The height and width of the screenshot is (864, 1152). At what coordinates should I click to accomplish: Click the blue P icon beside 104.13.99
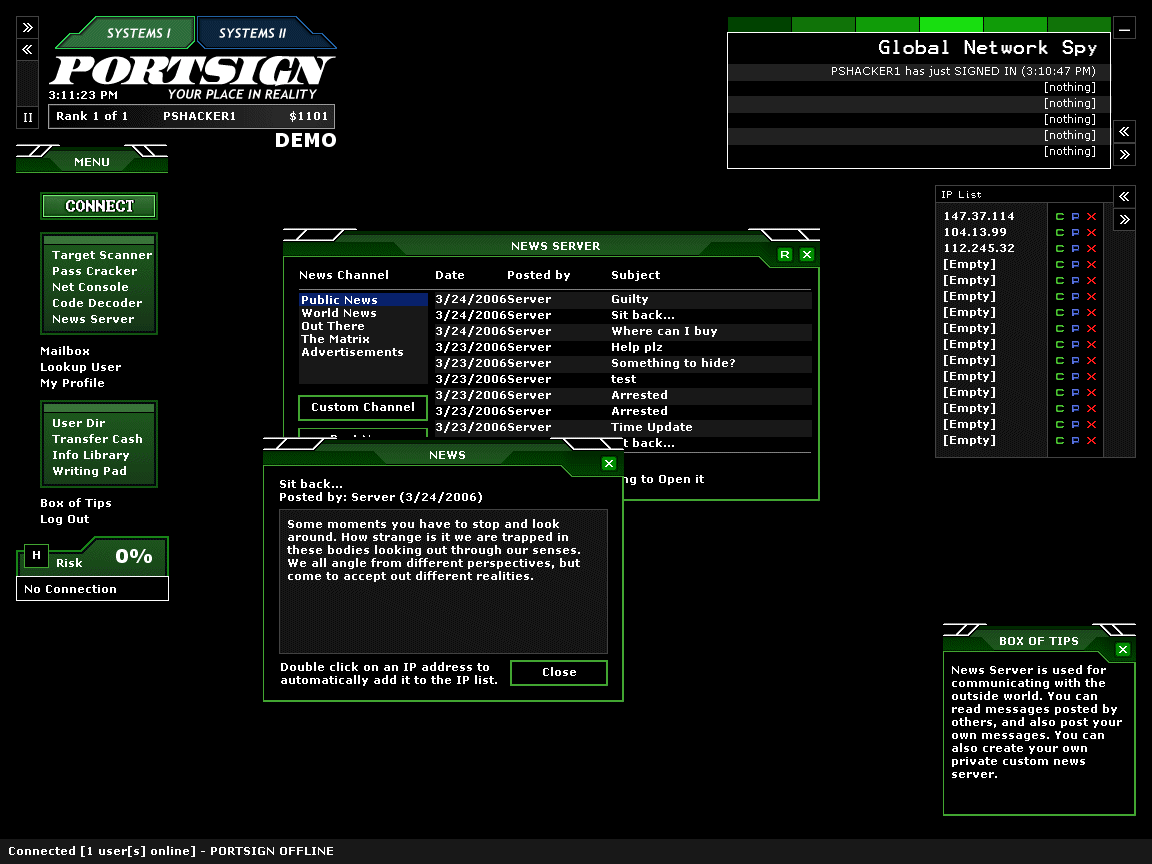click(x=1075, y=233)
